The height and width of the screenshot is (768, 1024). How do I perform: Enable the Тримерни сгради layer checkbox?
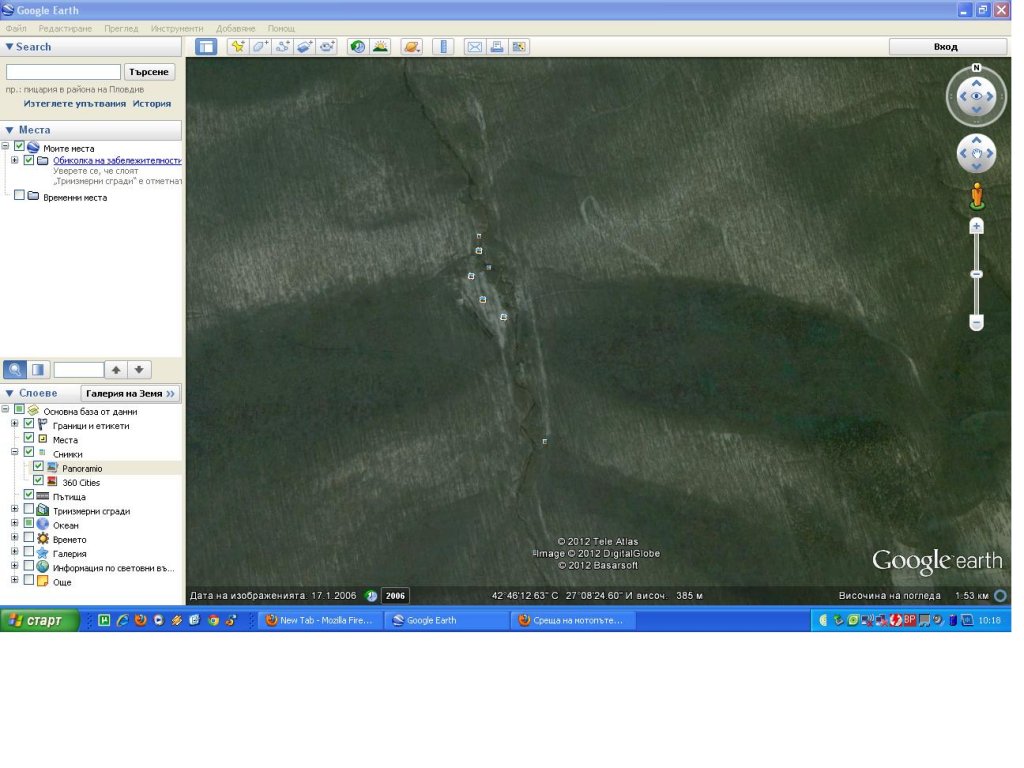pyautogui.click(x=29, y=510)
